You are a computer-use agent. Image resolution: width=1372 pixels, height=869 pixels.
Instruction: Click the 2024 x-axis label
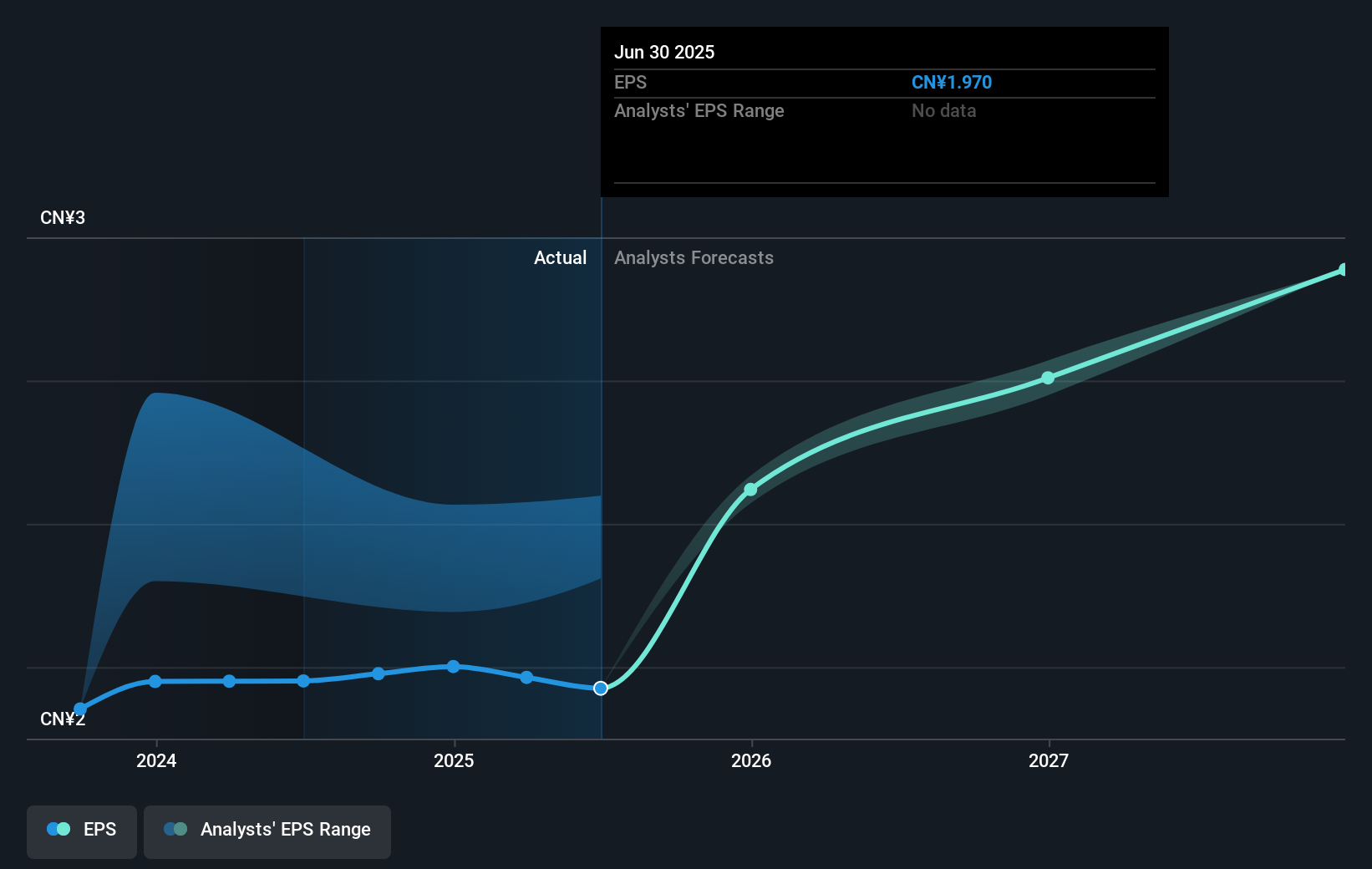coord(156,760)
